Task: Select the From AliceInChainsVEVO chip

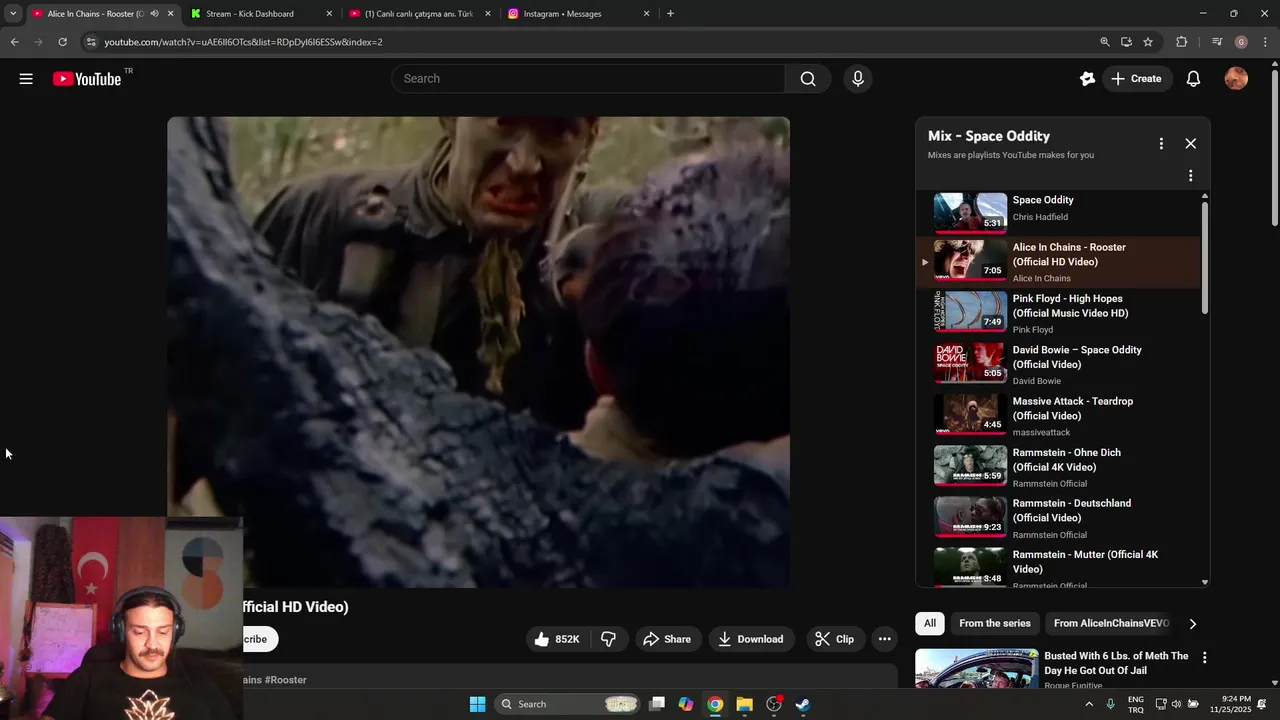Action: 1111,624
